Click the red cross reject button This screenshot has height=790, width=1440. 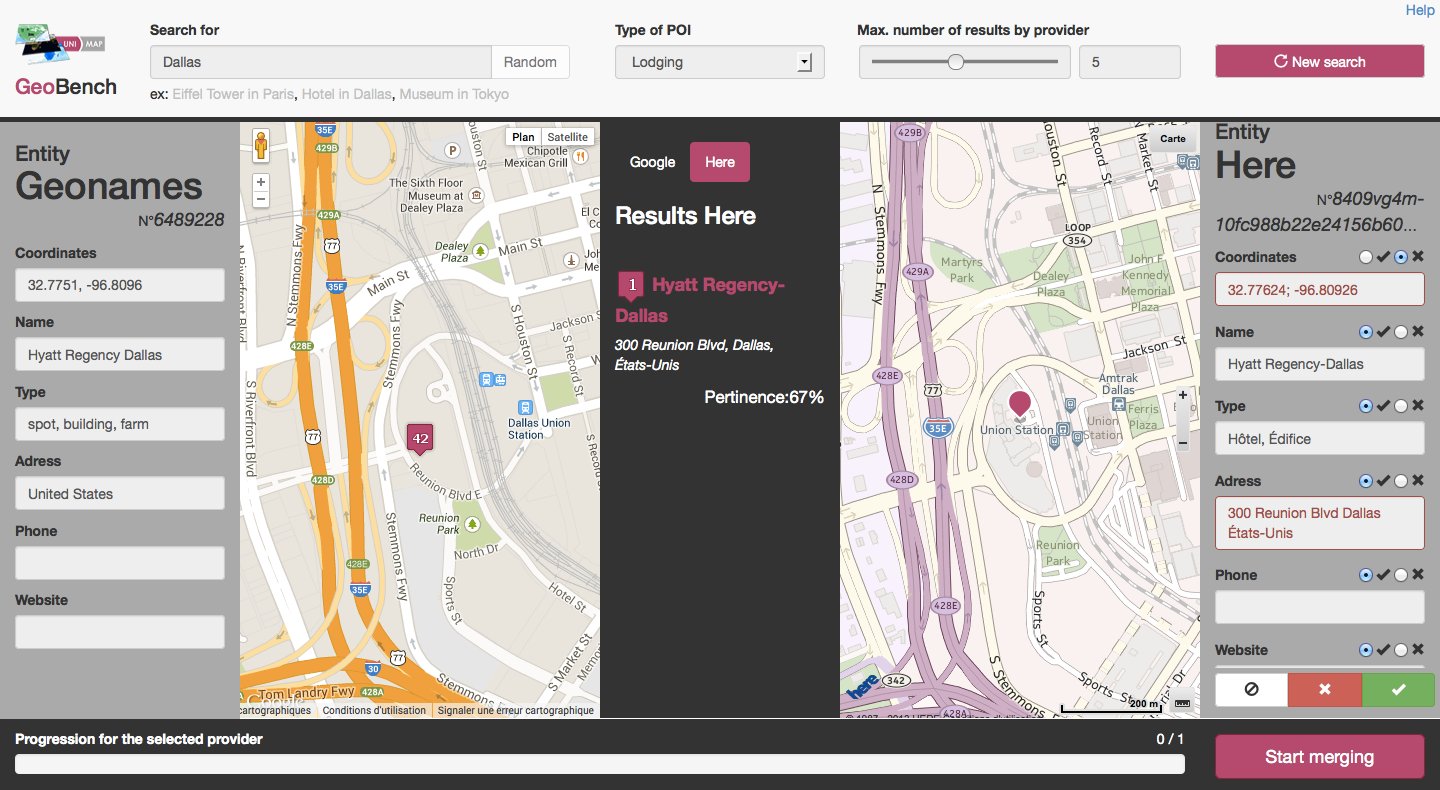(x=1325, y=690)
